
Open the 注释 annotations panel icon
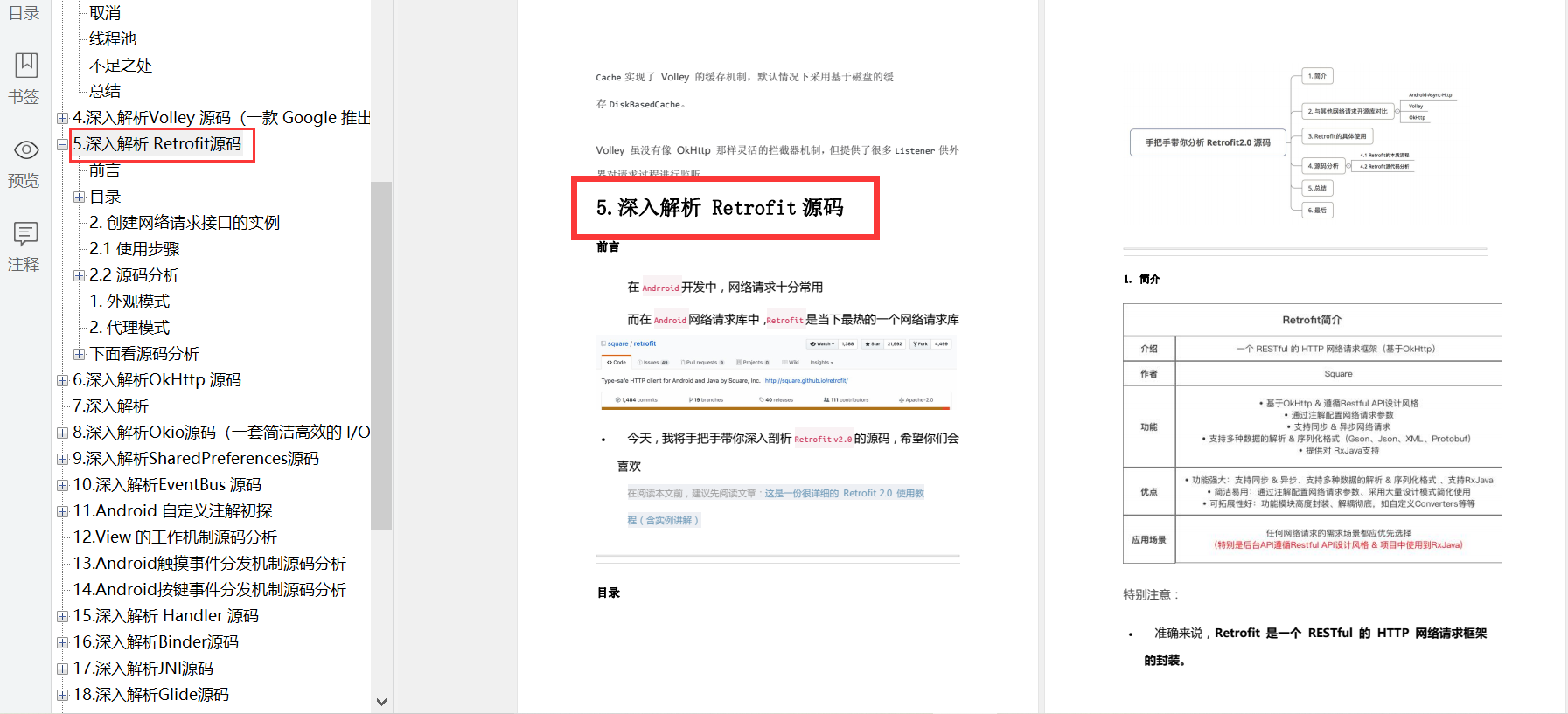click(25, 233)
